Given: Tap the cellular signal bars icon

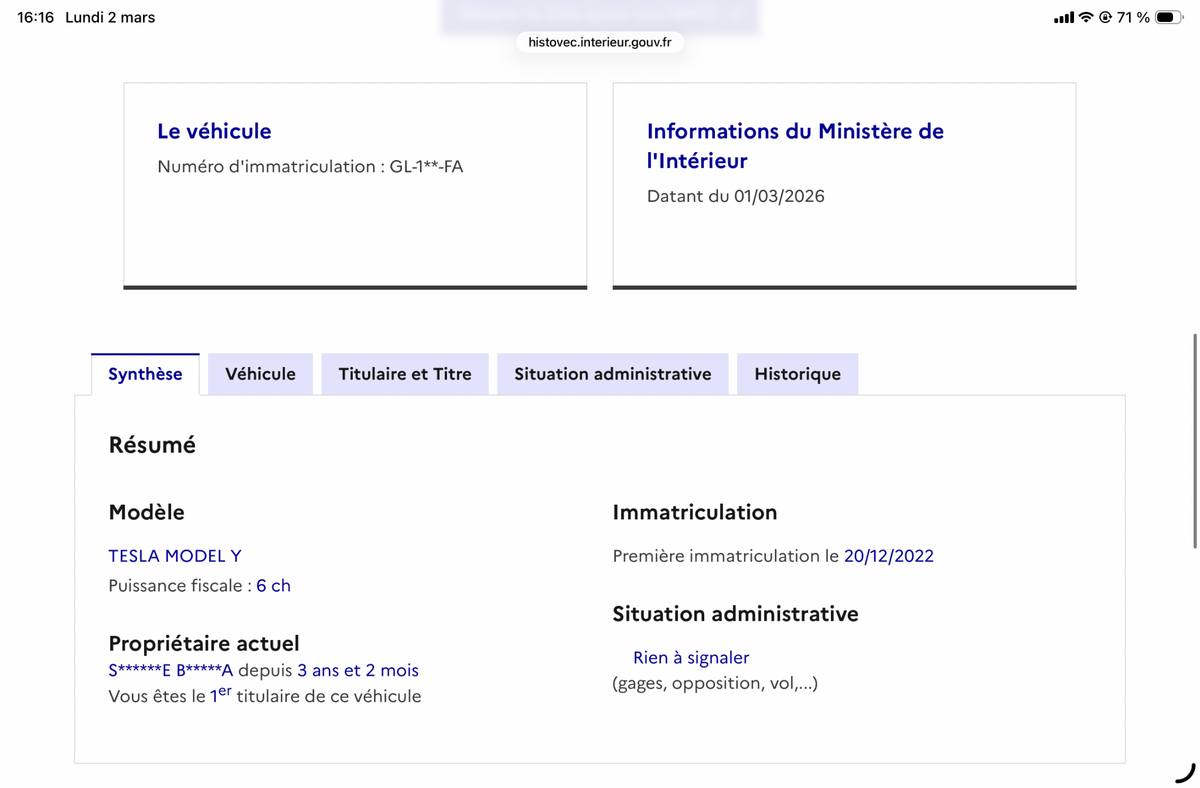Looking at the screenshot, I should click(x=1064, y=18).
